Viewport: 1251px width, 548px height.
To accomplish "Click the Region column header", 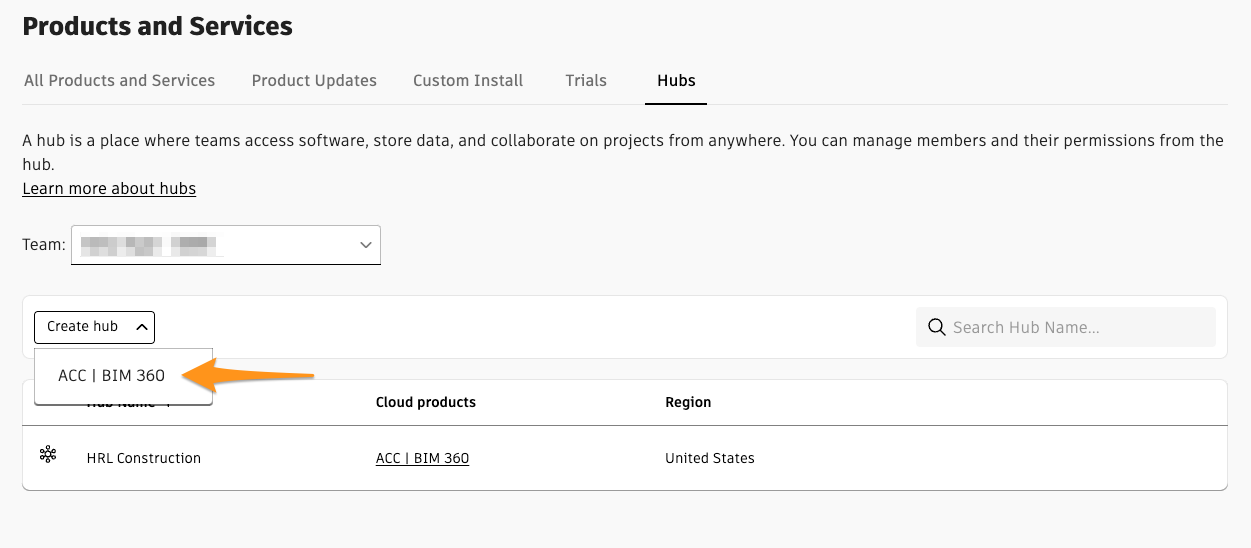I will 688,402.
